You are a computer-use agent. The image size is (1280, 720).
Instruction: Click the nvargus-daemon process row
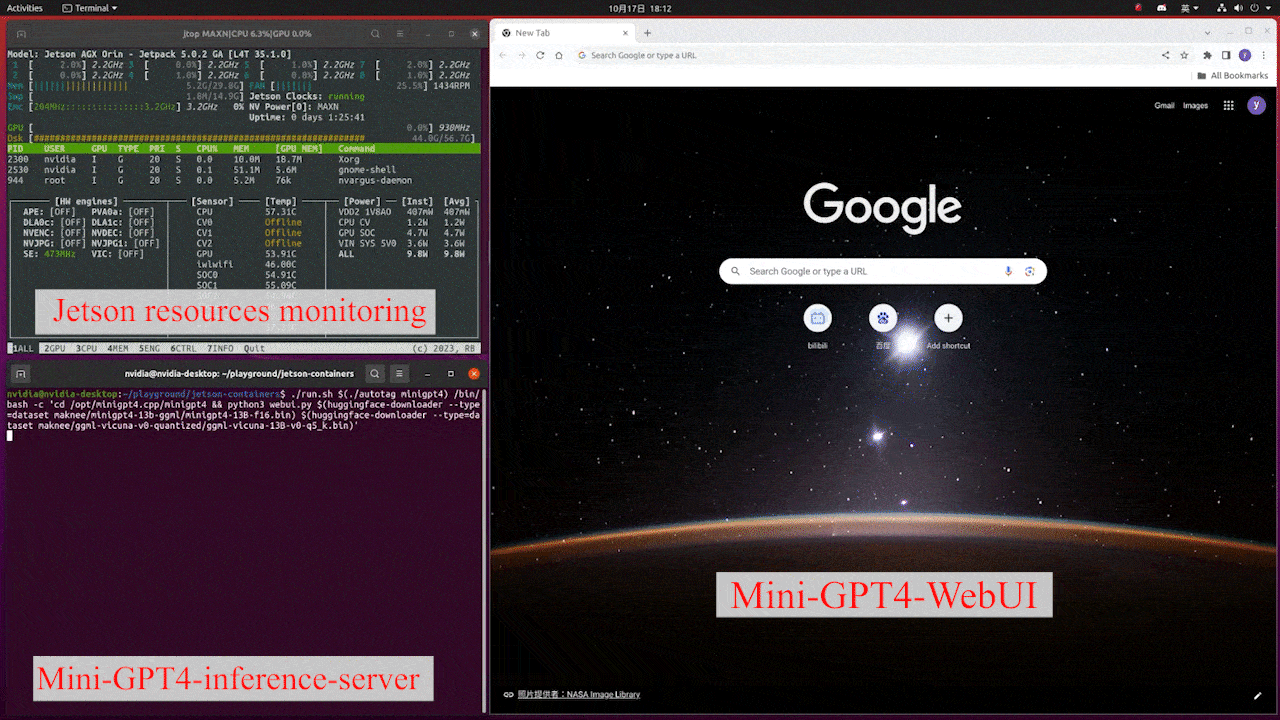243,181
